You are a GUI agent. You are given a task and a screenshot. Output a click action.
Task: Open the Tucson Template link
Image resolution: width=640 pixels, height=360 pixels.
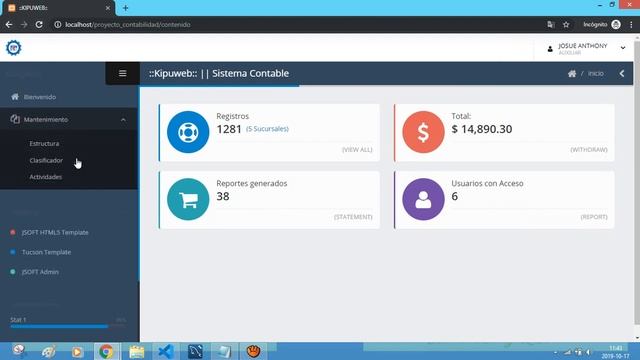46,252
